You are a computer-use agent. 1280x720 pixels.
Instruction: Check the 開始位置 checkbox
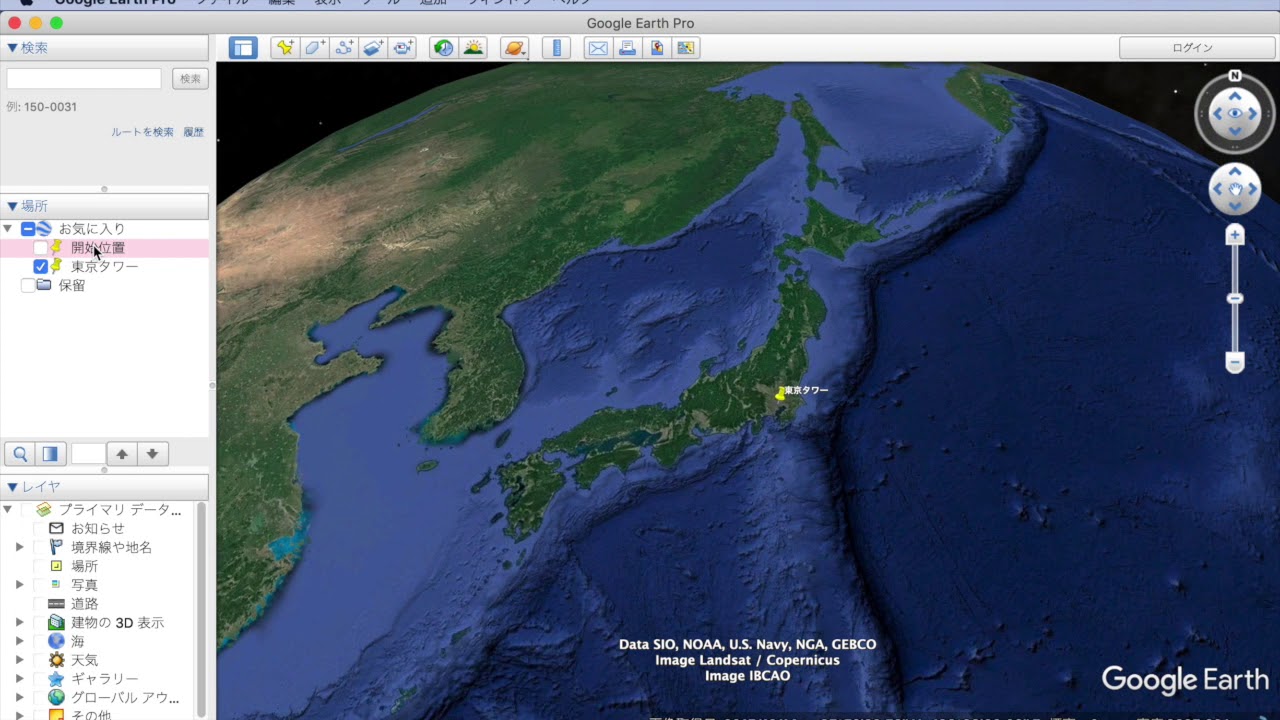pos(40,248)
